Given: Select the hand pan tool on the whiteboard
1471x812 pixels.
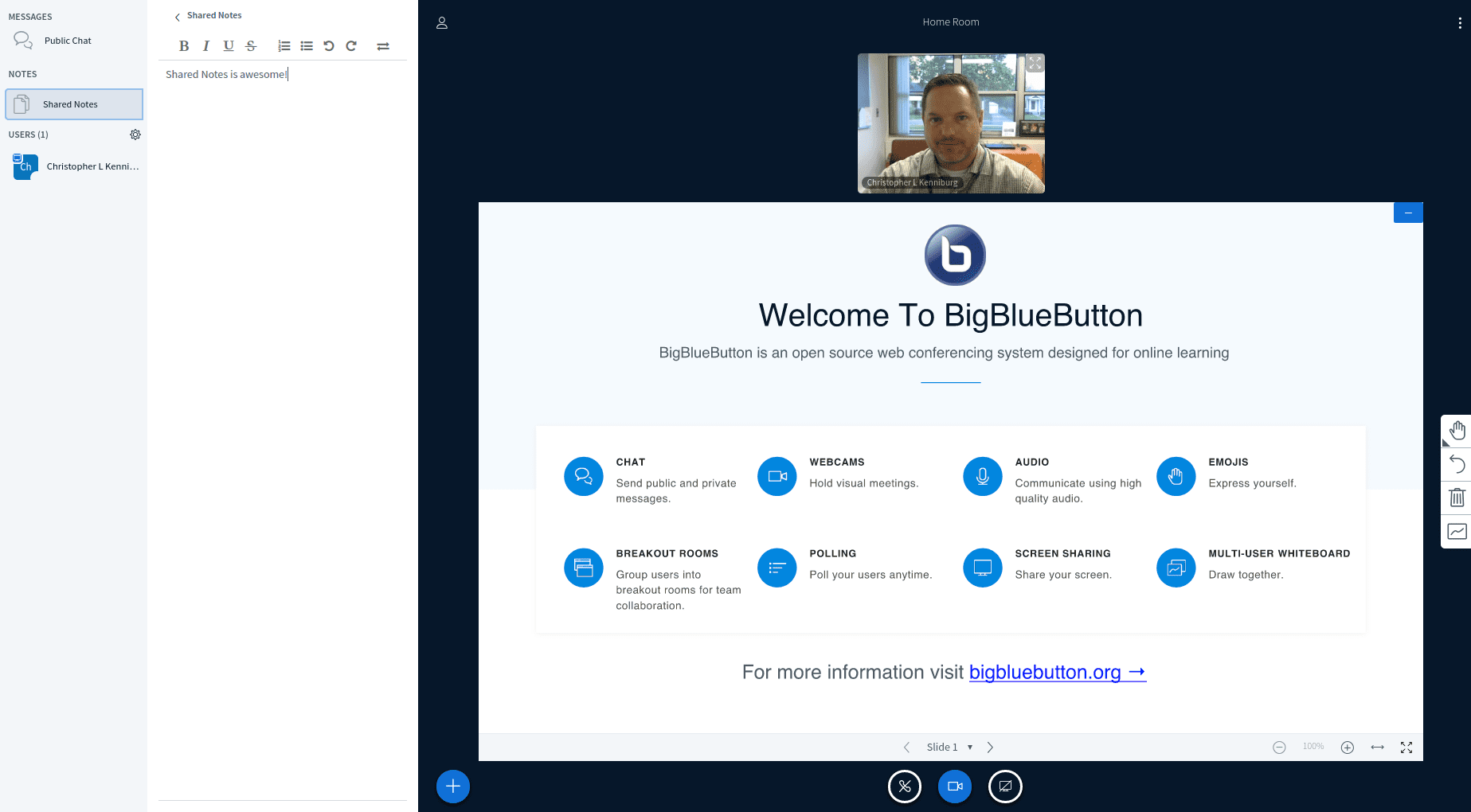Looking at the screenshot, I should click(x=1457, y=430).
